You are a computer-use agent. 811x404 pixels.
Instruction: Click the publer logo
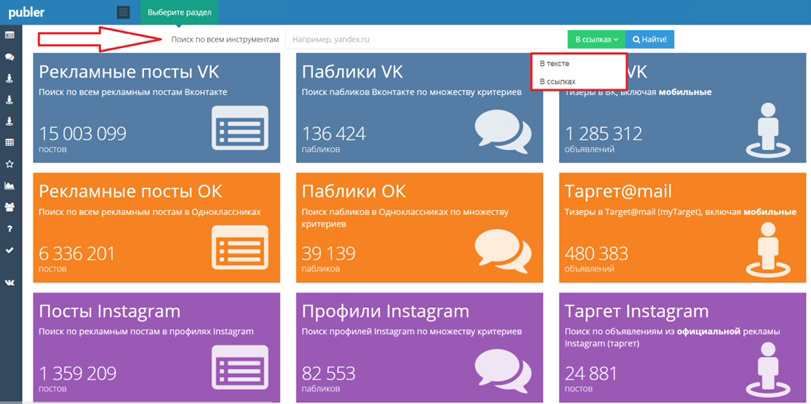[x=26, y=13]
